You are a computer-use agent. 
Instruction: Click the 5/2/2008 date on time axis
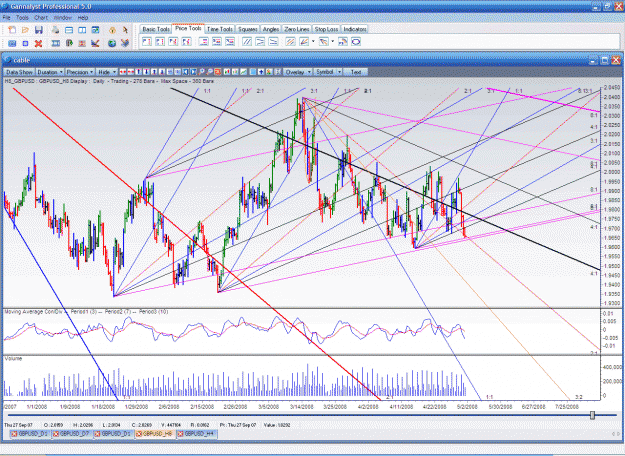pyautogui.click(x=467, y=407)
